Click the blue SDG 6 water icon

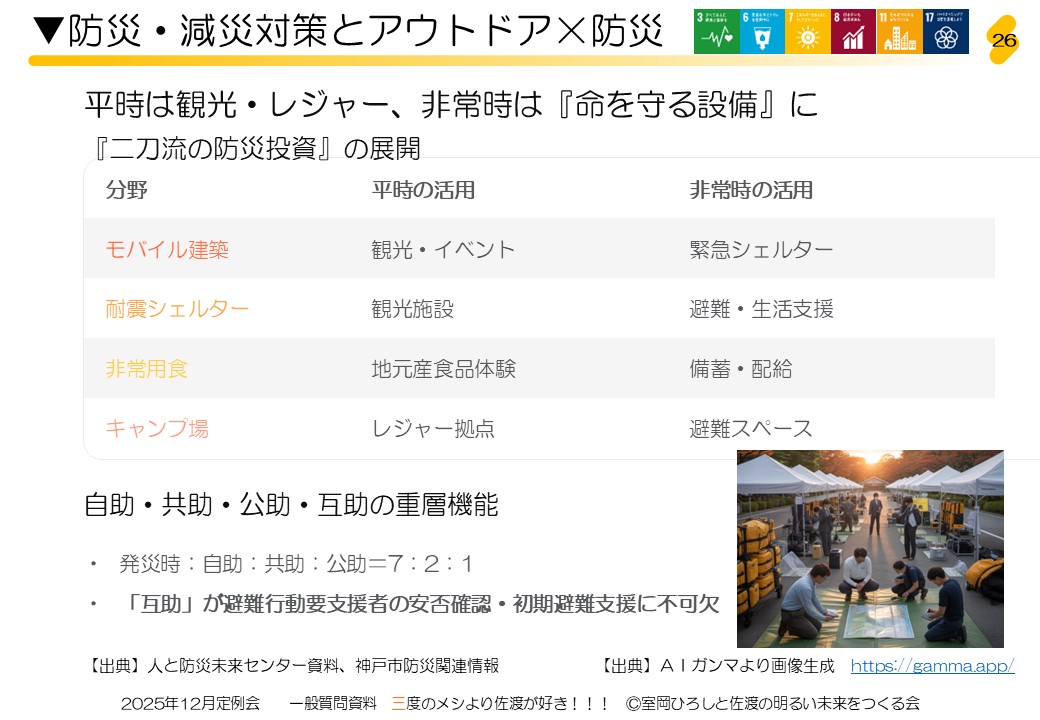762,32
